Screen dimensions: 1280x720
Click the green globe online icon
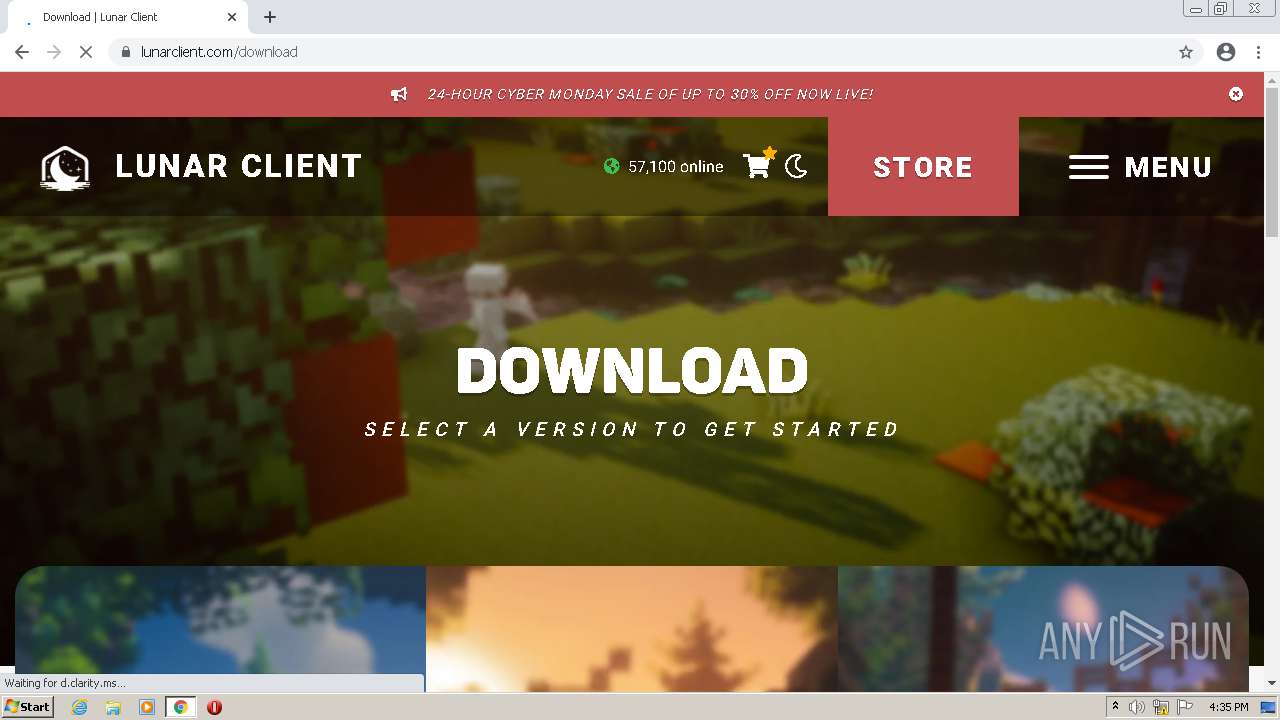(x=612, y=166)
